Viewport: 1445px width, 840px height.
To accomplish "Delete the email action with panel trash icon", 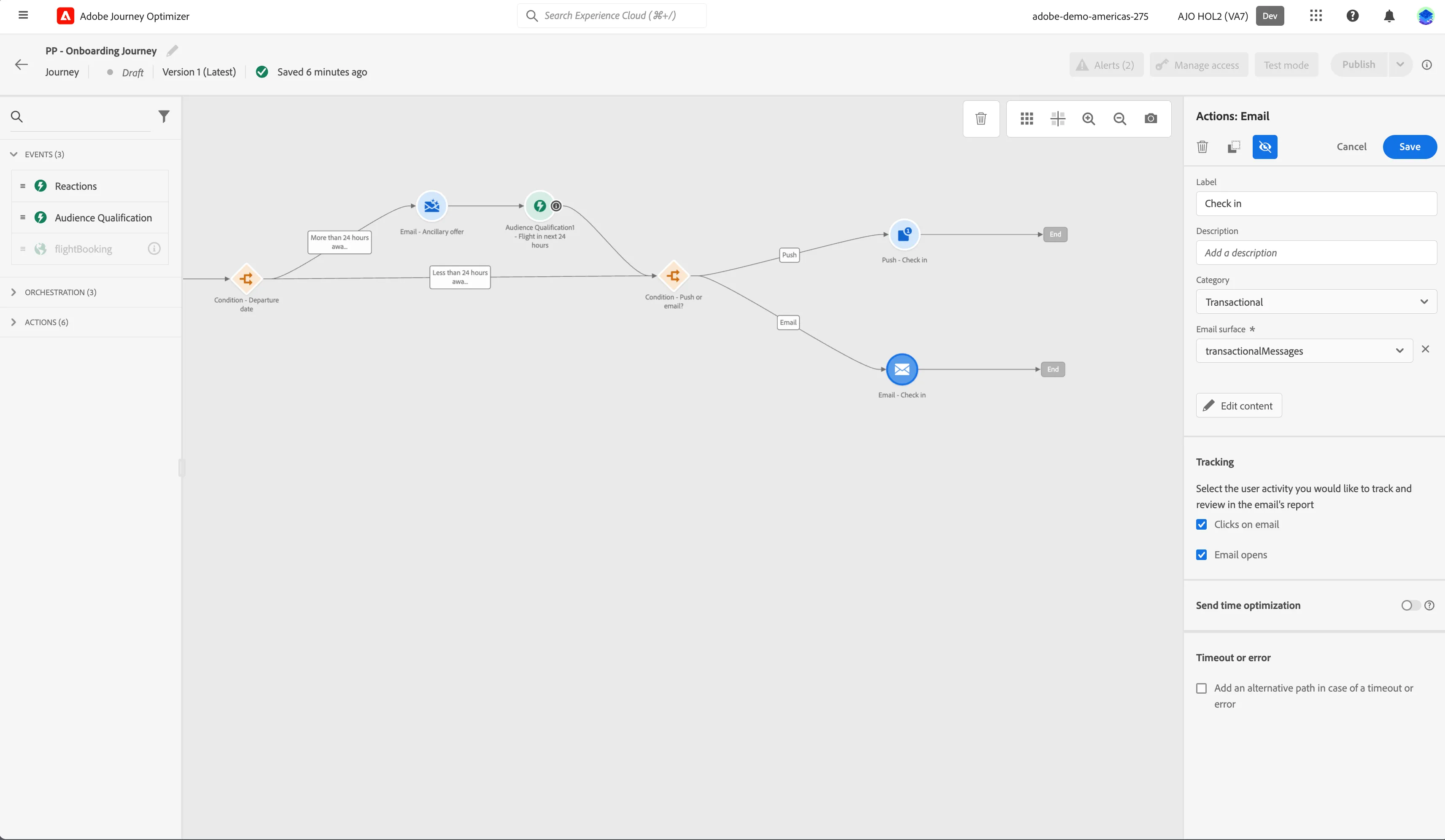I will coord(1202,147).
